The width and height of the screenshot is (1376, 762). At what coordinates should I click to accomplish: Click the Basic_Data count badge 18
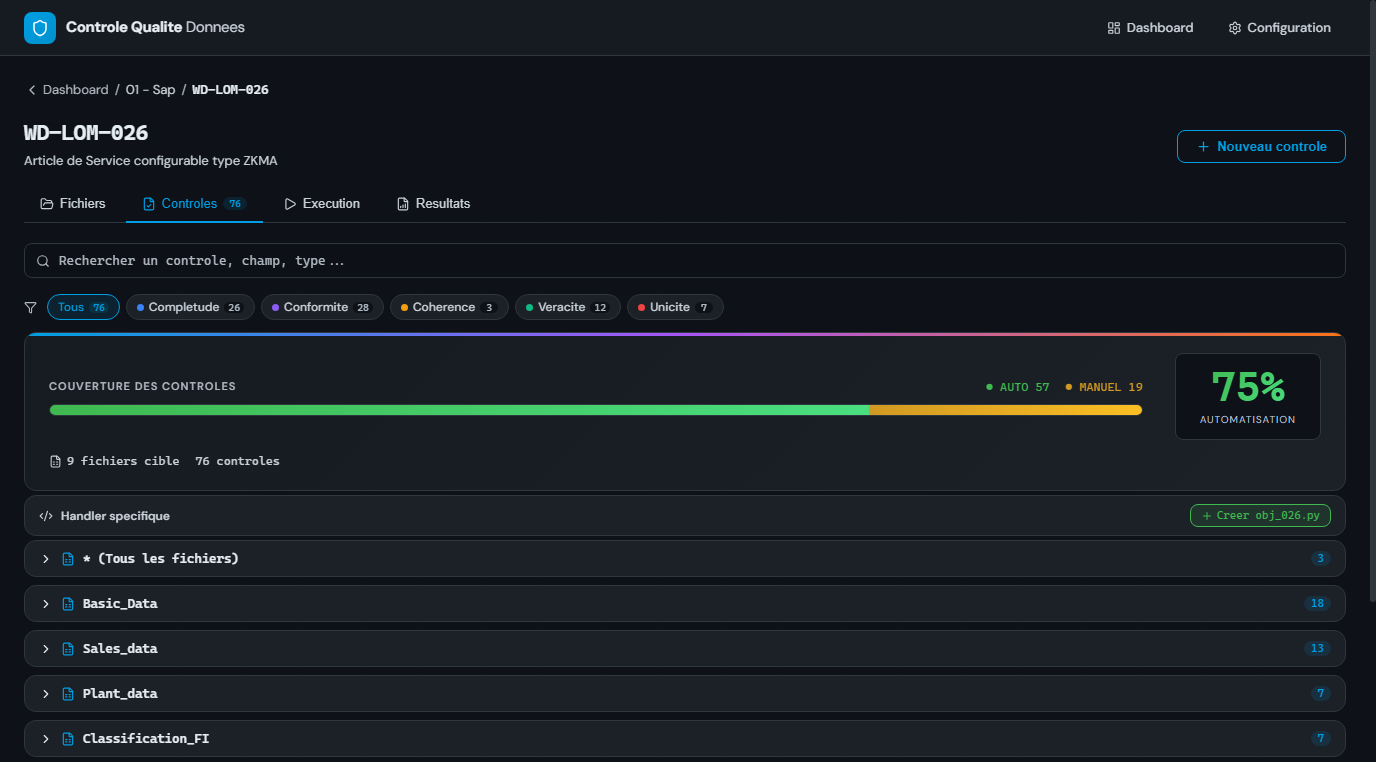[x=1317, y=603]
